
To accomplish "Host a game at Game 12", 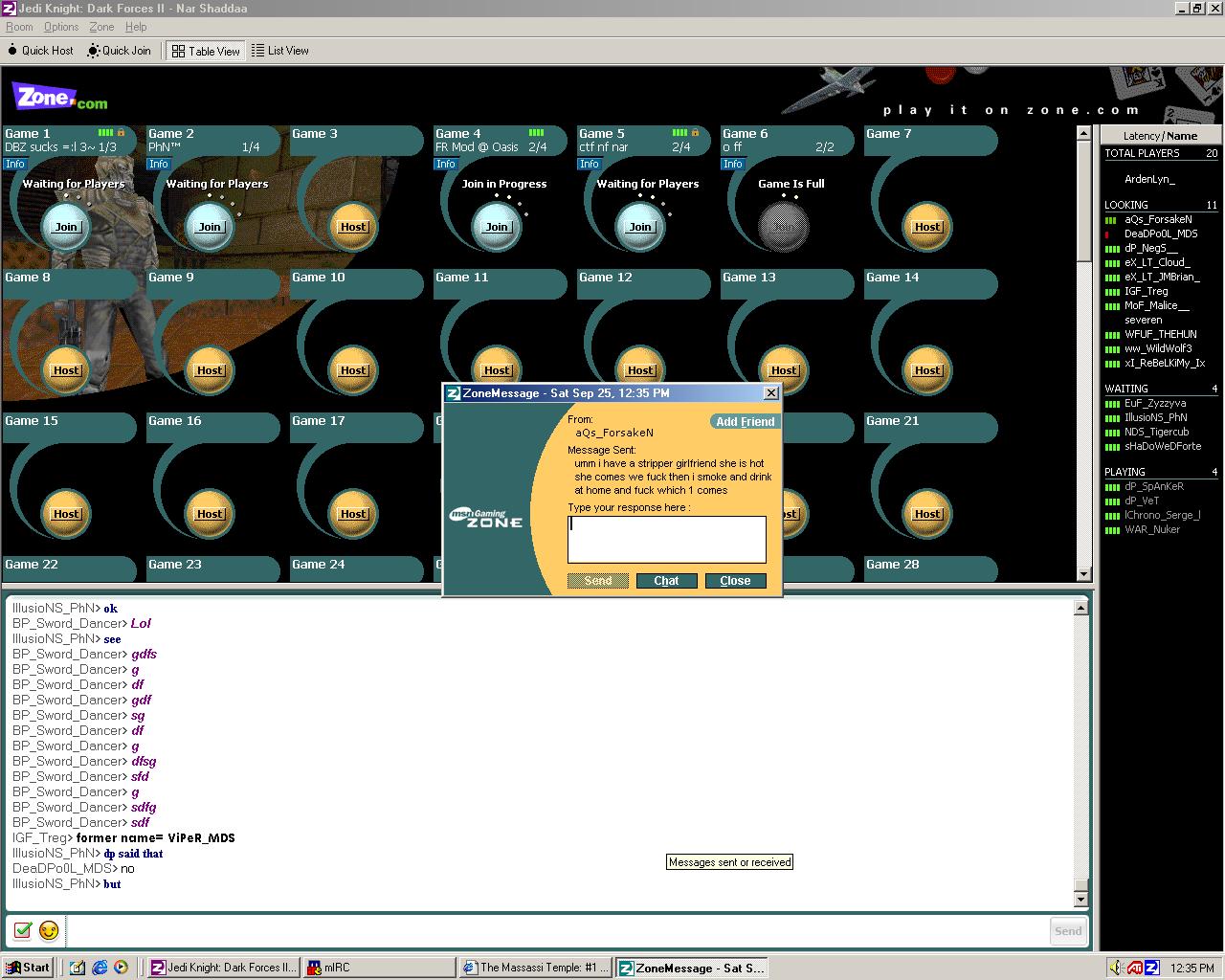I will [640, 370].
